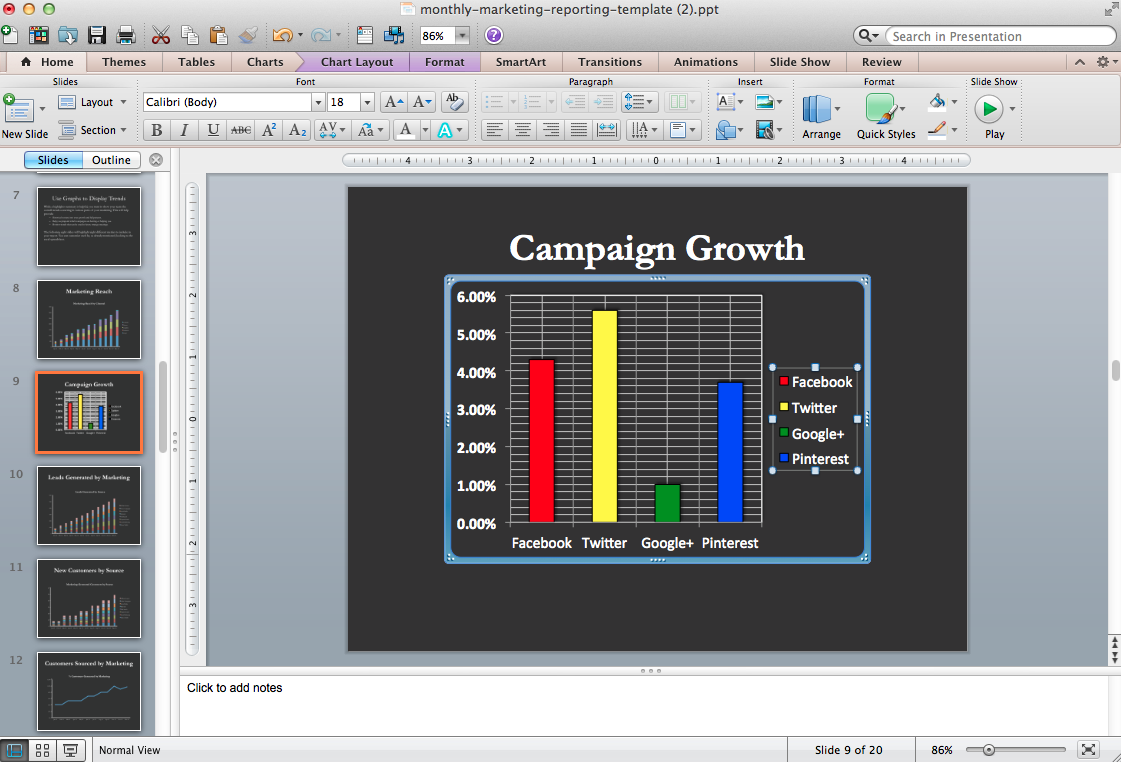Open the font size dropdown
The image size is (1121, 762).
point(367,102)
